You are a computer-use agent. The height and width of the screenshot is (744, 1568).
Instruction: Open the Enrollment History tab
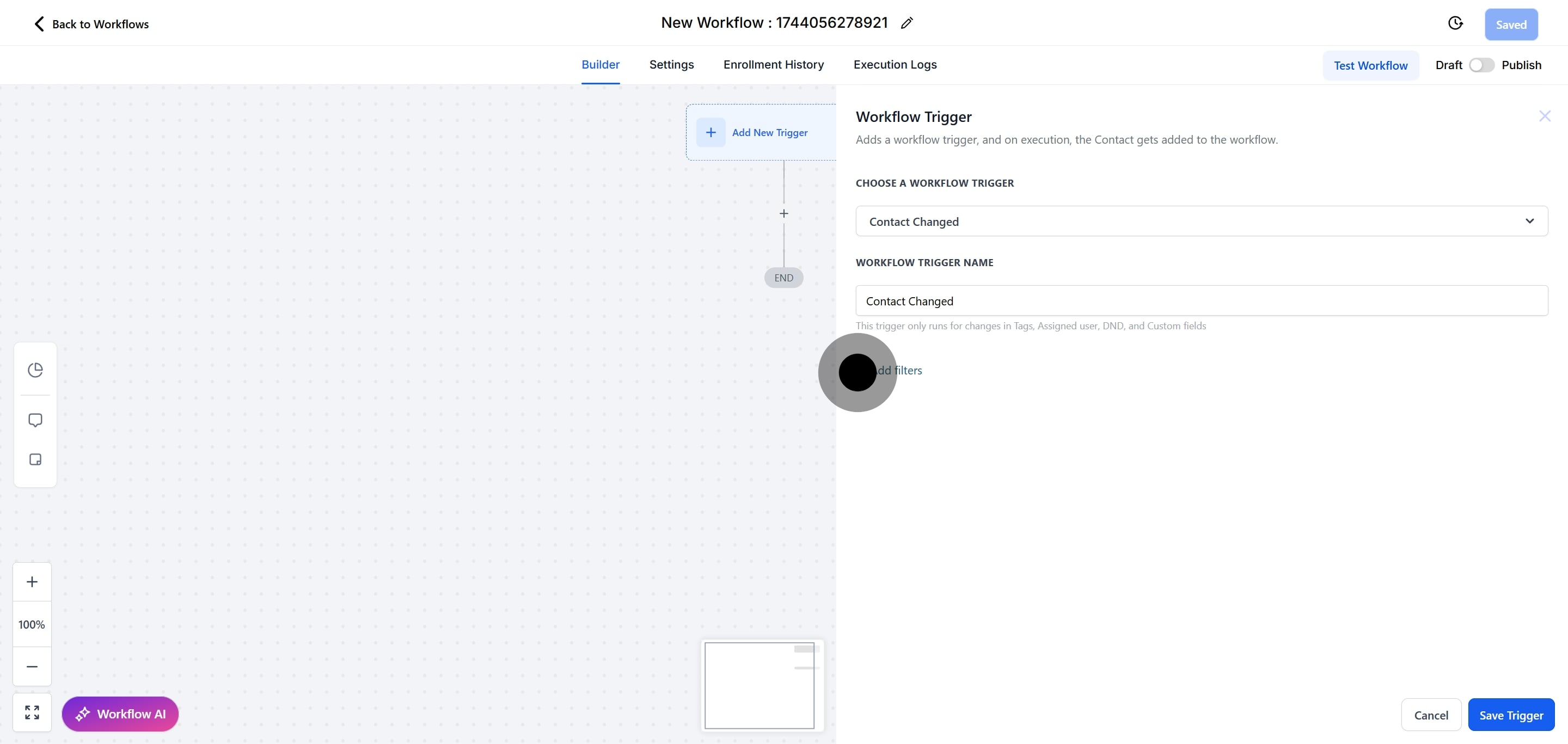[x=773, y=64]
